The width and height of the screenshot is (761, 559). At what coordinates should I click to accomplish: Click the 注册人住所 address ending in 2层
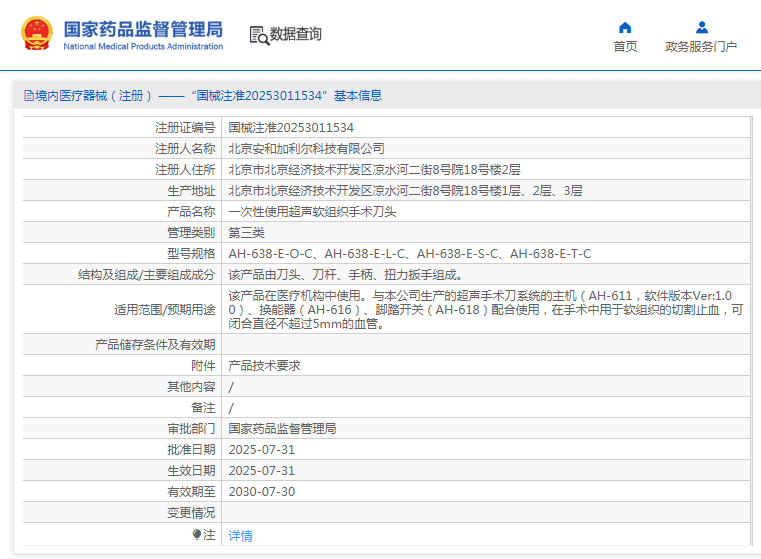[x=374, y=170]
